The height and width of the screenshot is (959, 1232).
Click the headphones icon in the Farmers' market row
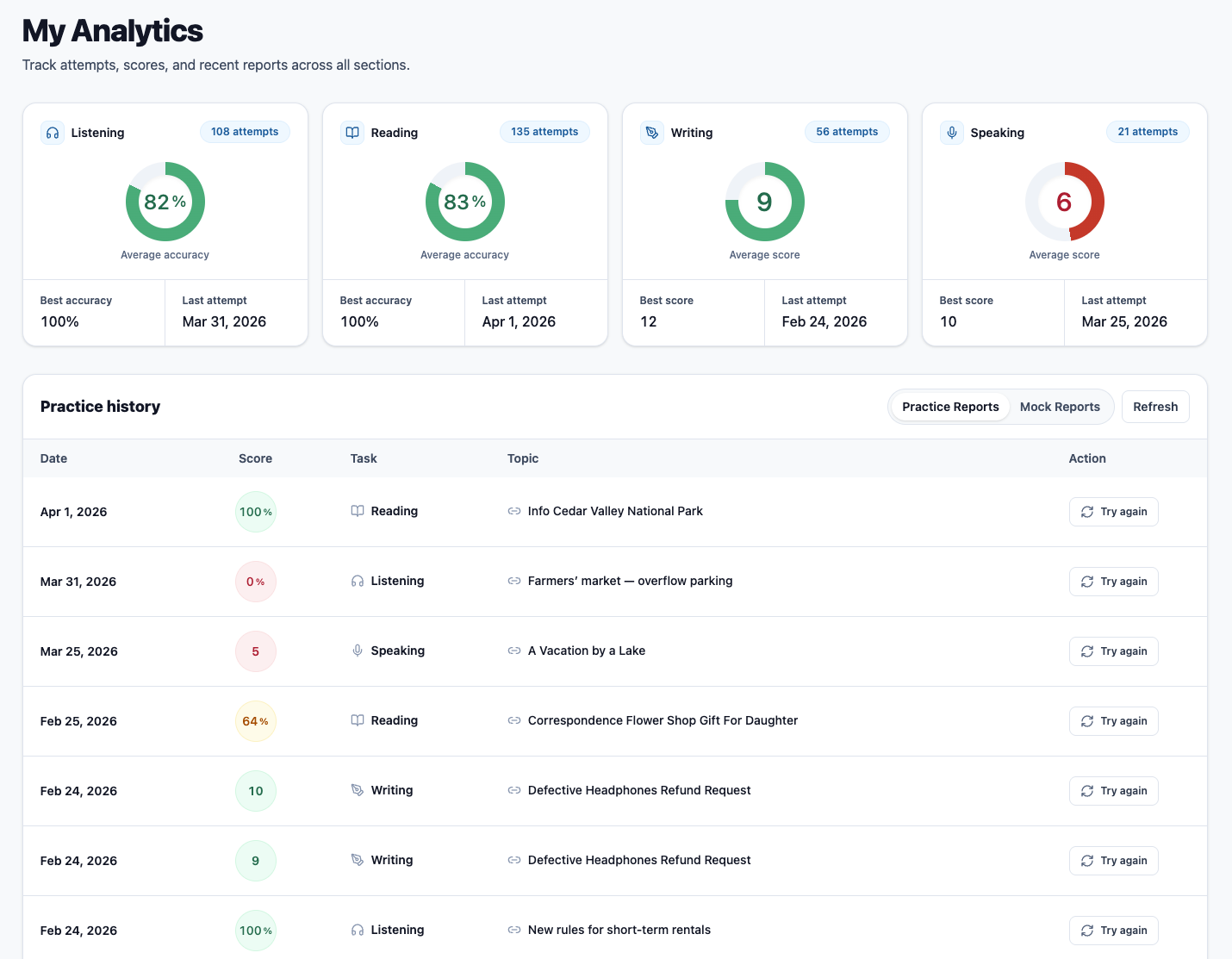coord(358,581)
